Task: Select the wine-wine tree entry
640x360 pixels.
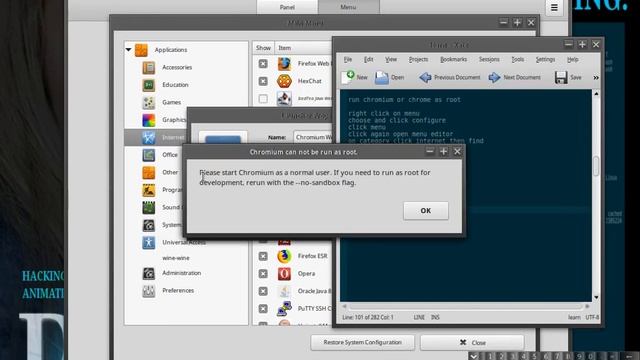Action: coord(176,258)
